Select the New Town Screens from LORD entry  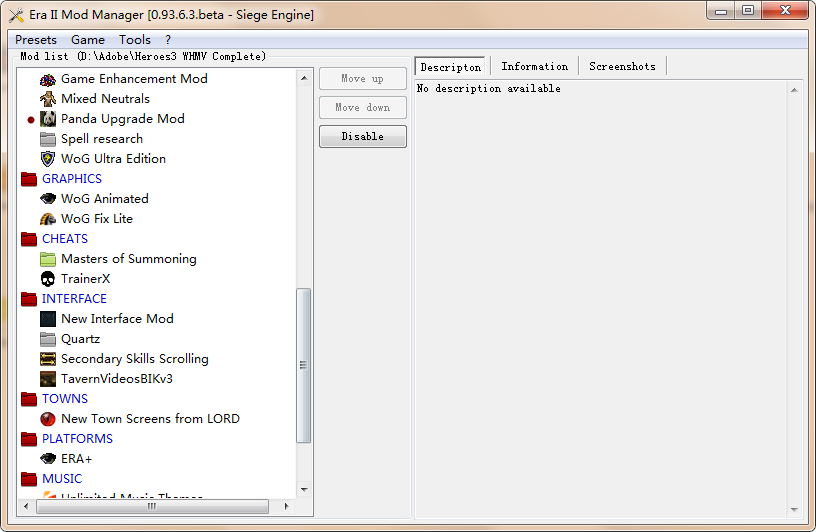pyautogui.click(x=150, y=419)
